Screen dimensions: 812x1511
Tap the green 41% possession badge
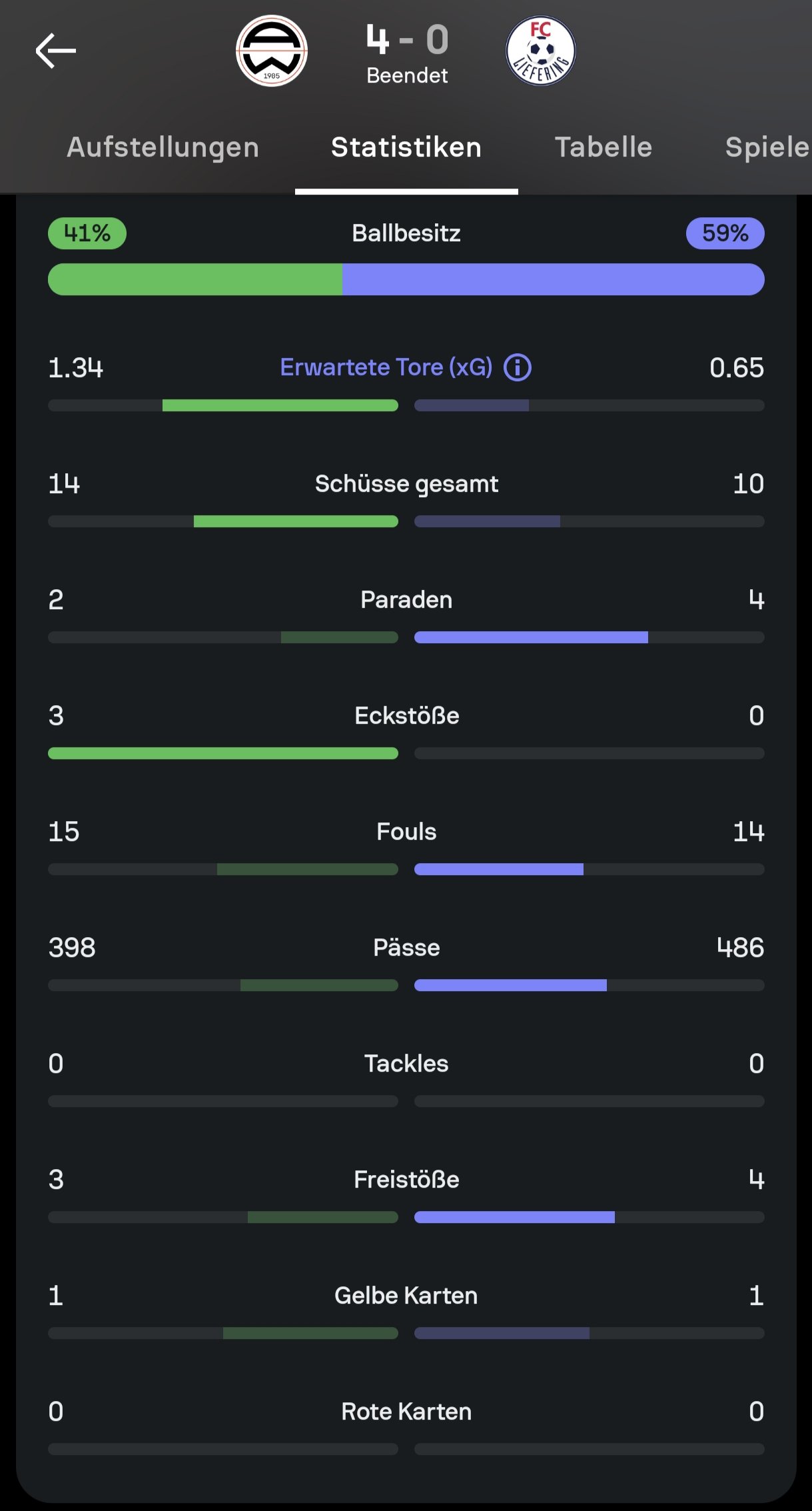click(x=87, y=233)
